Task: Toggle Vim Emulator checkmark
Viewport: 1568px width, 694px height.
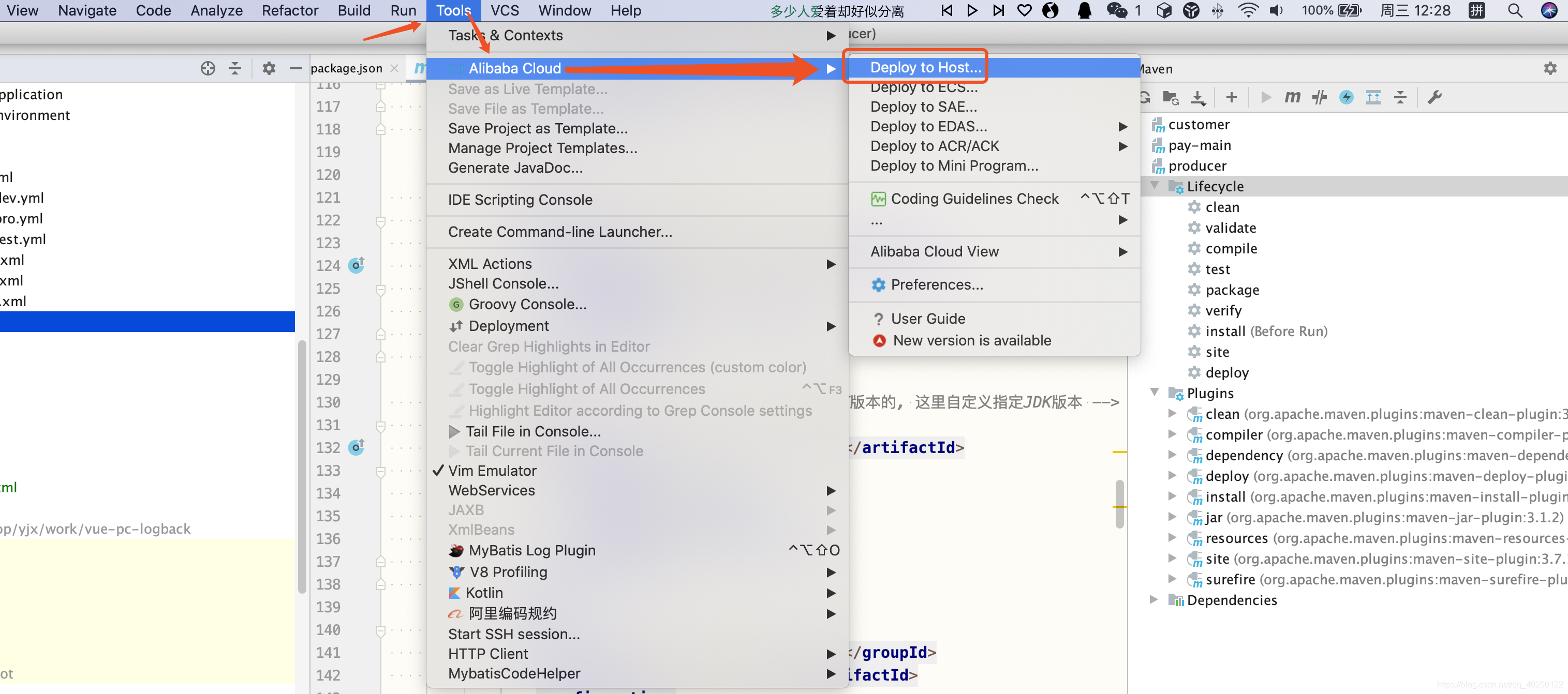Action: point(638,471)
